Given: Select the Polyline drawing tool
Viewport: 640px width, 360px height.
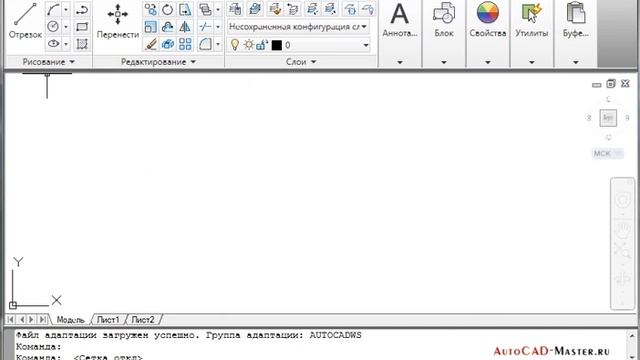Looking at the screenshot, I should (x=82, y=9).
